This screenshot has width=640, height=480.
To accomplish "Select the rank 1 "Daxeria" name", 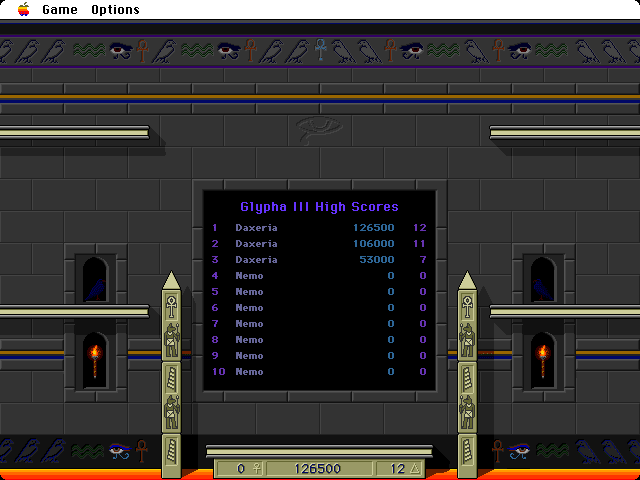I will [256, 227].
